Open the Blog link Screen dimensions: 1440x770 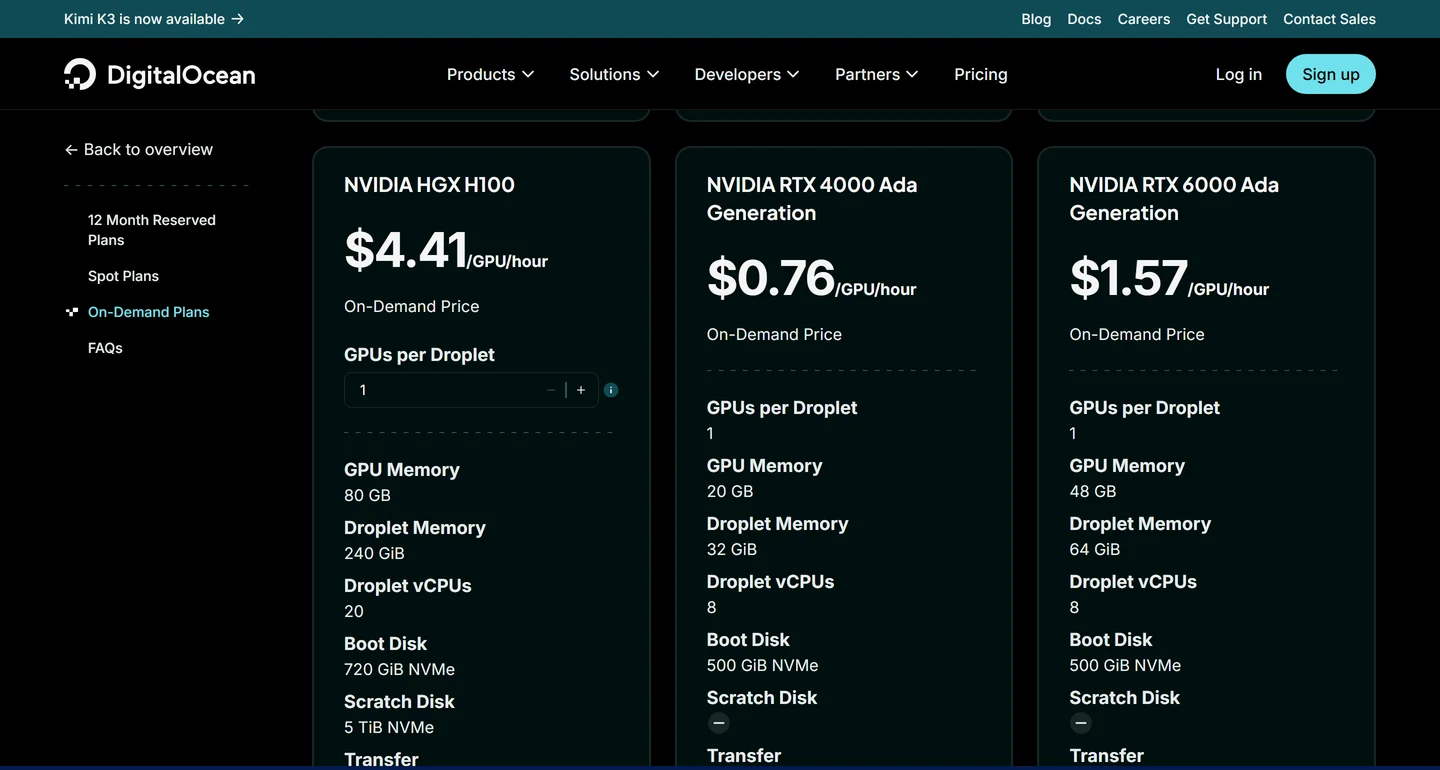(1036, 19)
